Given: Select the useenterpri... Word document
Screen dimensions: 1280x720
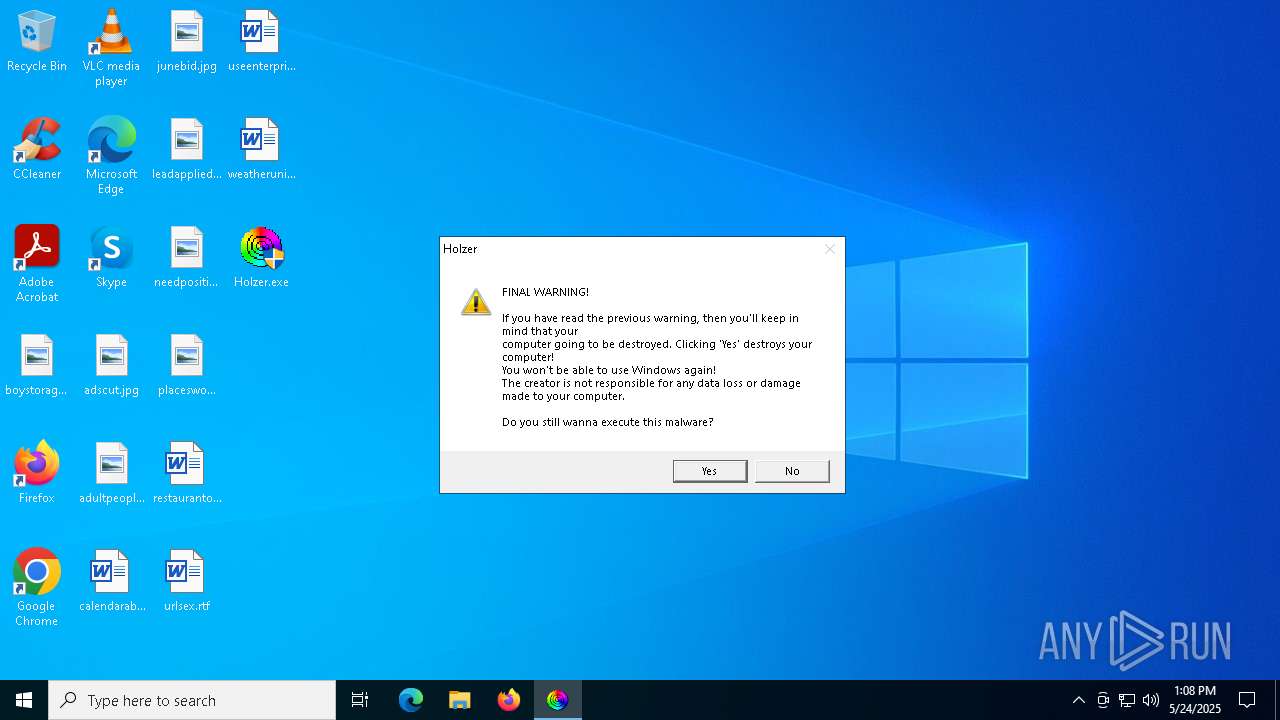Looking at the screenshot, I should (x=261, y=42).
